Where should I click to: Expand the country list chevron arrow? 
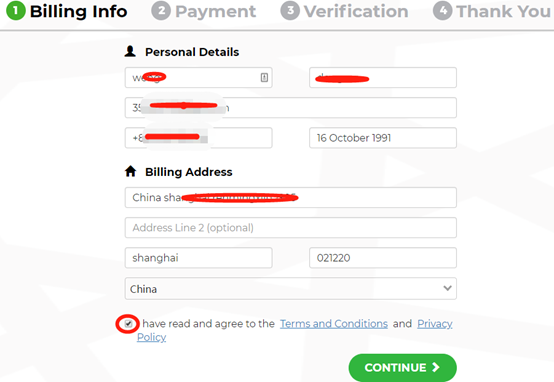447,288
